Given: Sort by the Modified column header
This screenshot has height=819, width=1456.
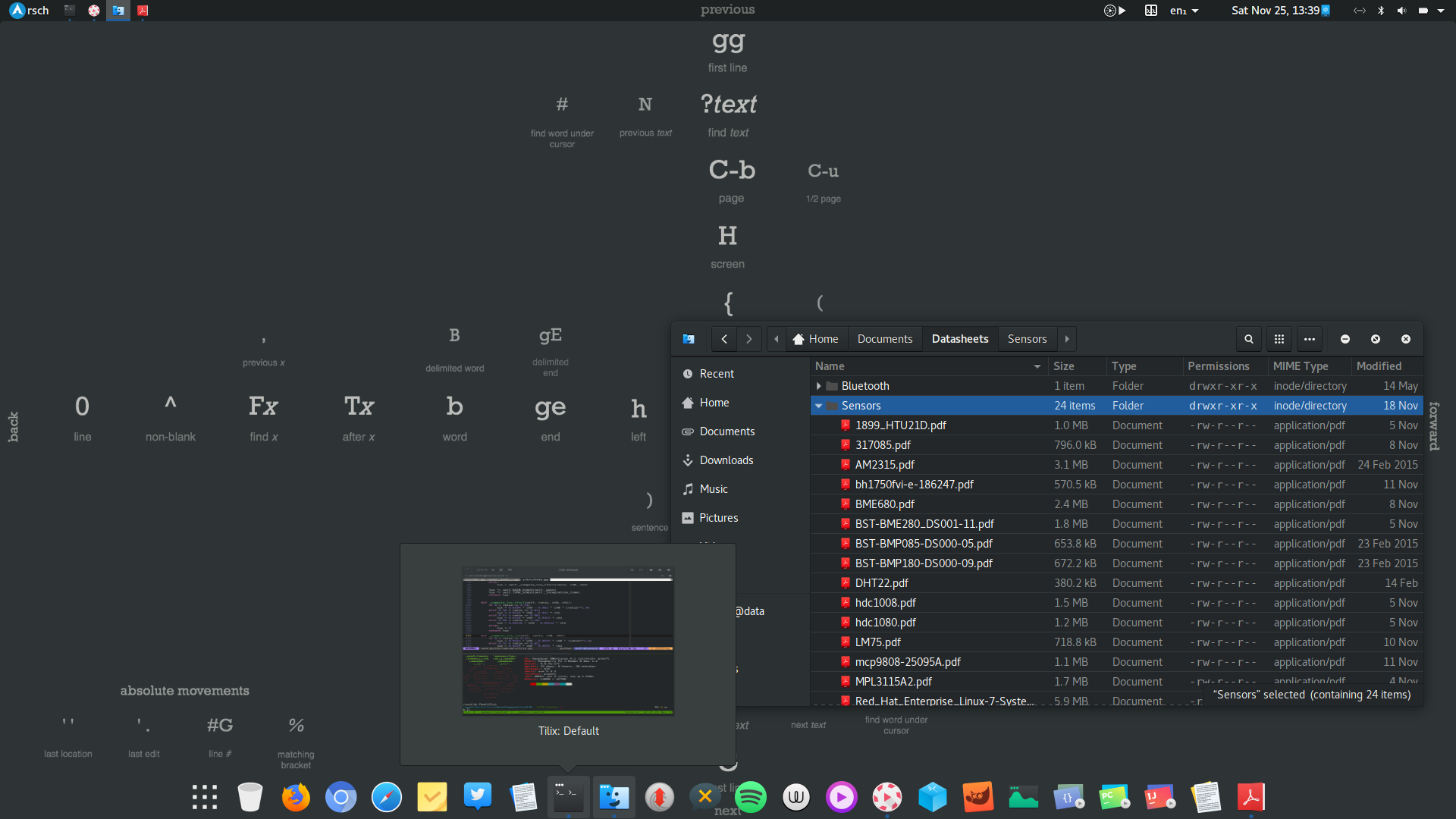Looking at the screenshot, I should 1378,366.
